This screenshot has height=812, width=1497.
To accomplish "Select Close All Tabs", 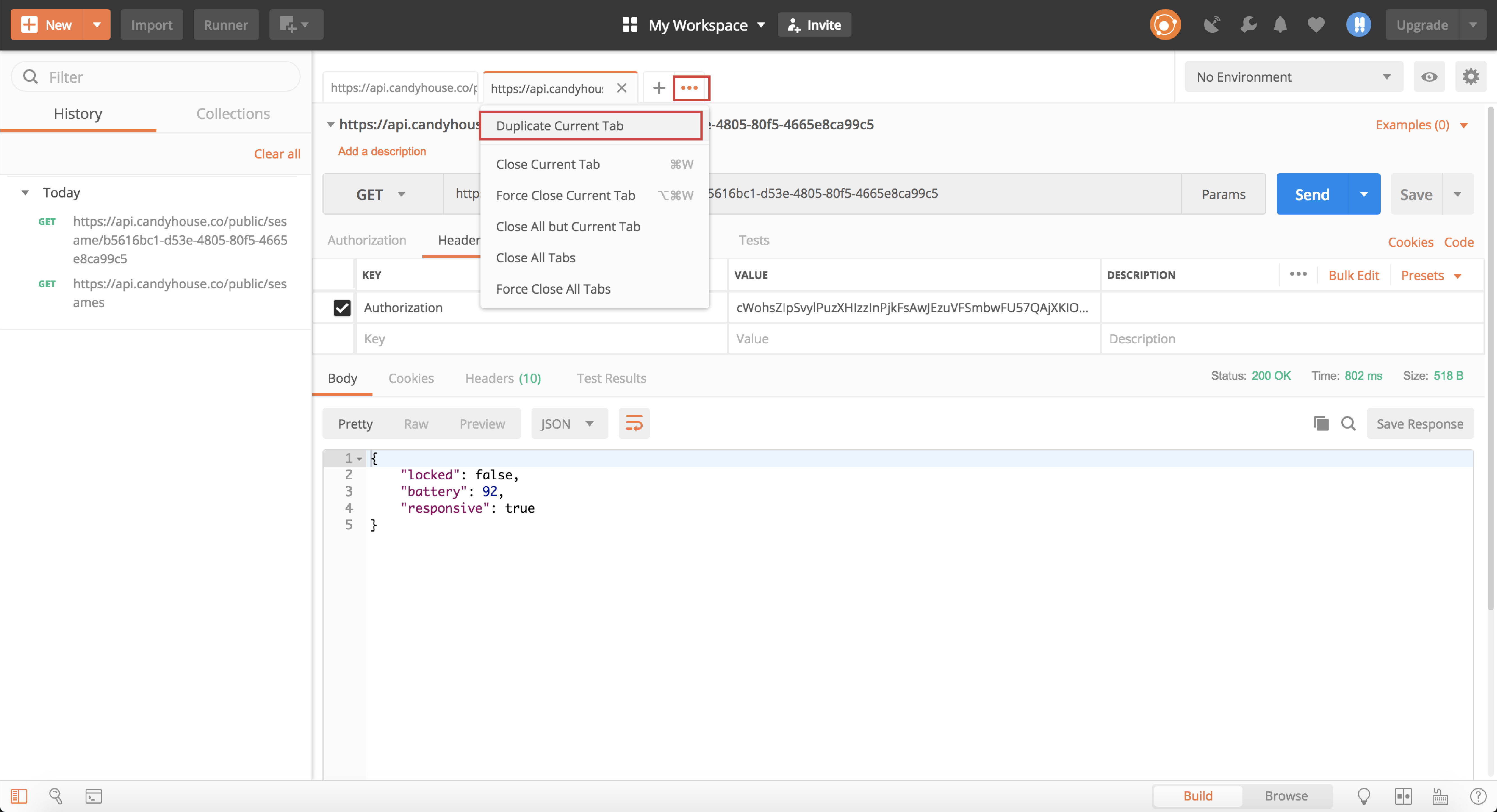I will (594, 257).
